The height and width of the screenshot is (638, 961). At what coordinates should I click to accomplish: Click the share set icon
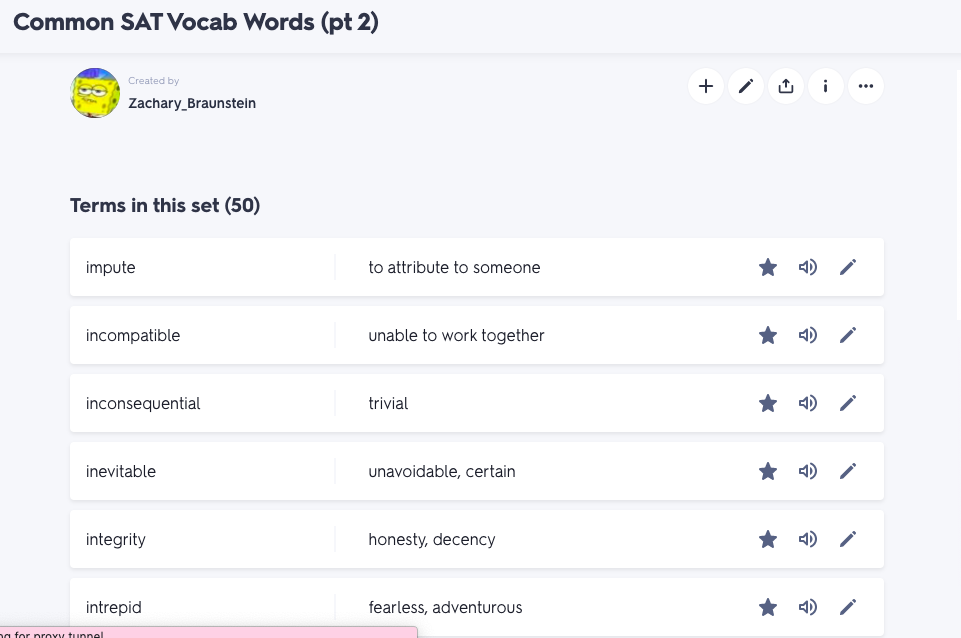pos(786,86)
